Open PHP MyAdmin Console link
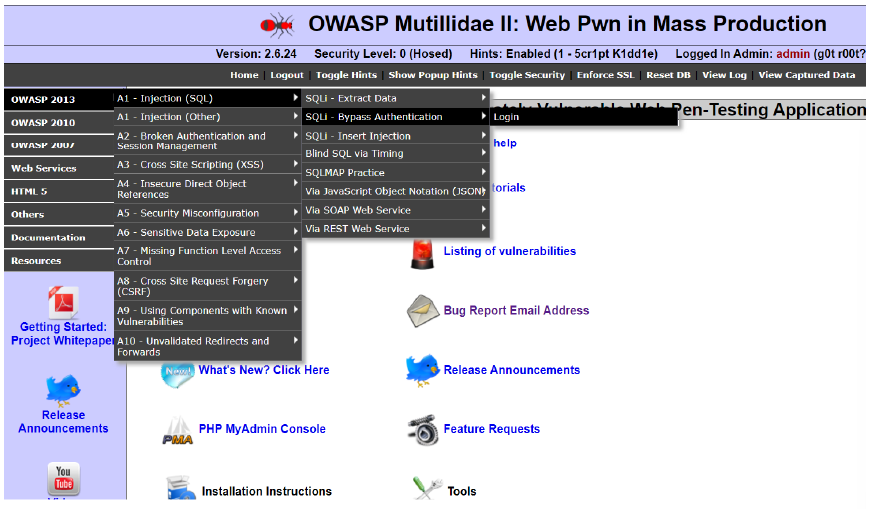 click(x=262, y=429)
